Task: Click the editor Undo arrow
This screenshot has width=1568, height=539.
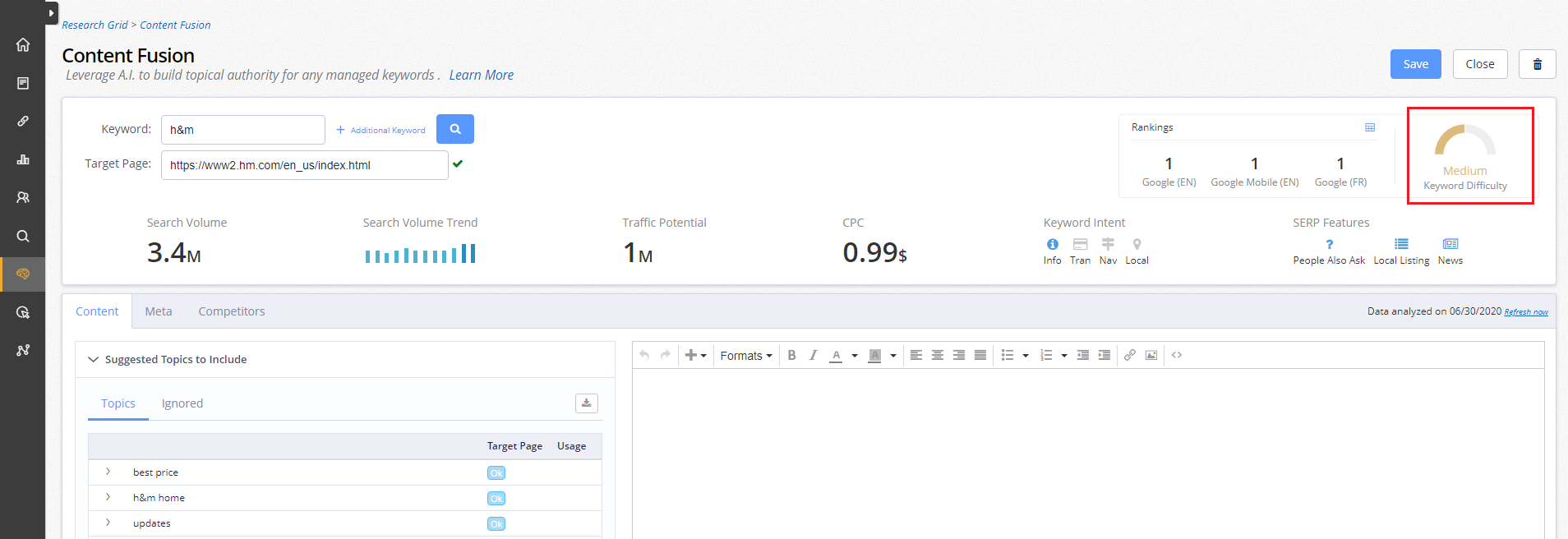Action: tap(644, 355)
